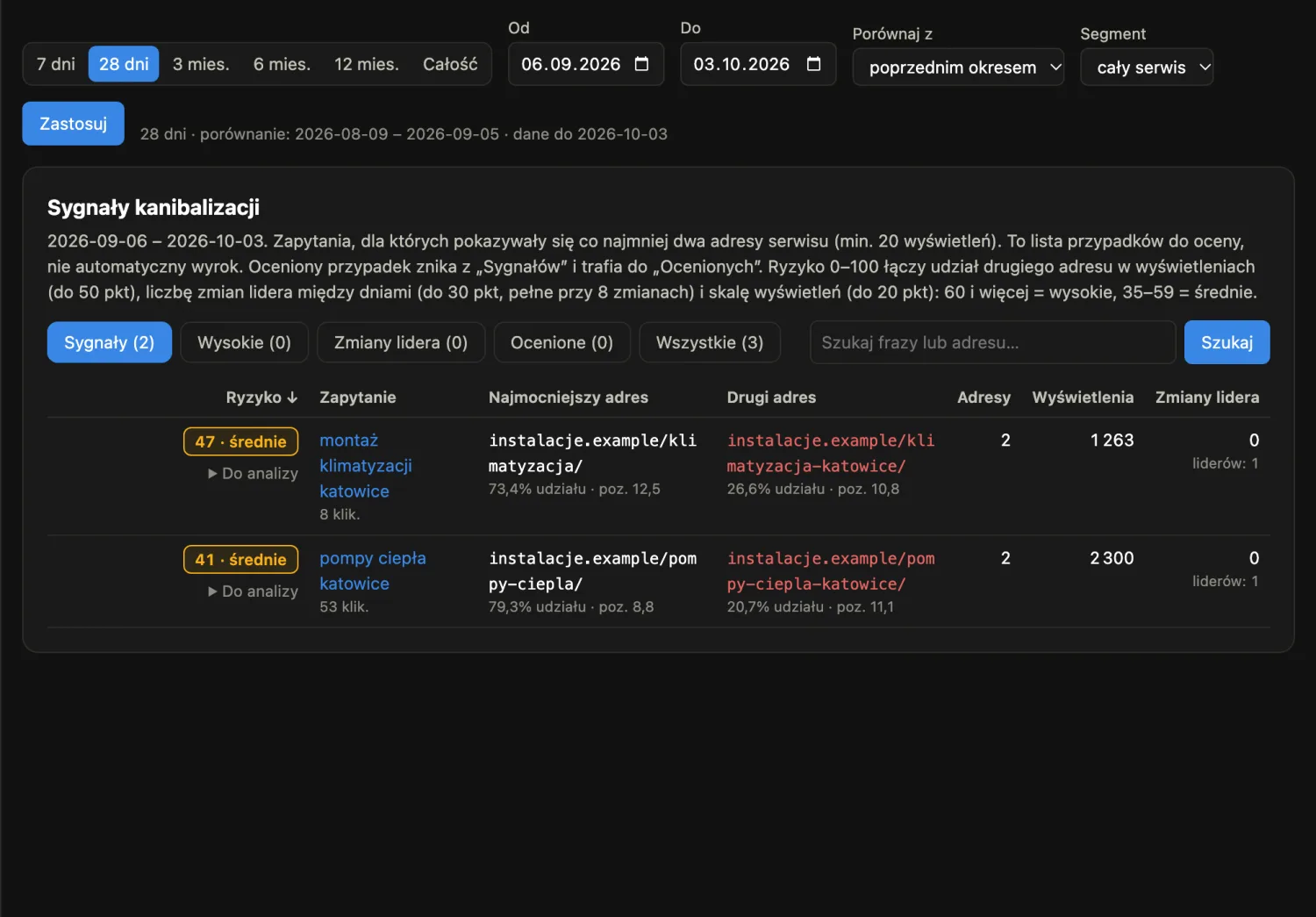The width and height of the screenshot is (1316, 917).
Task: Click the Szukaj button
Action: [1227, 342]
